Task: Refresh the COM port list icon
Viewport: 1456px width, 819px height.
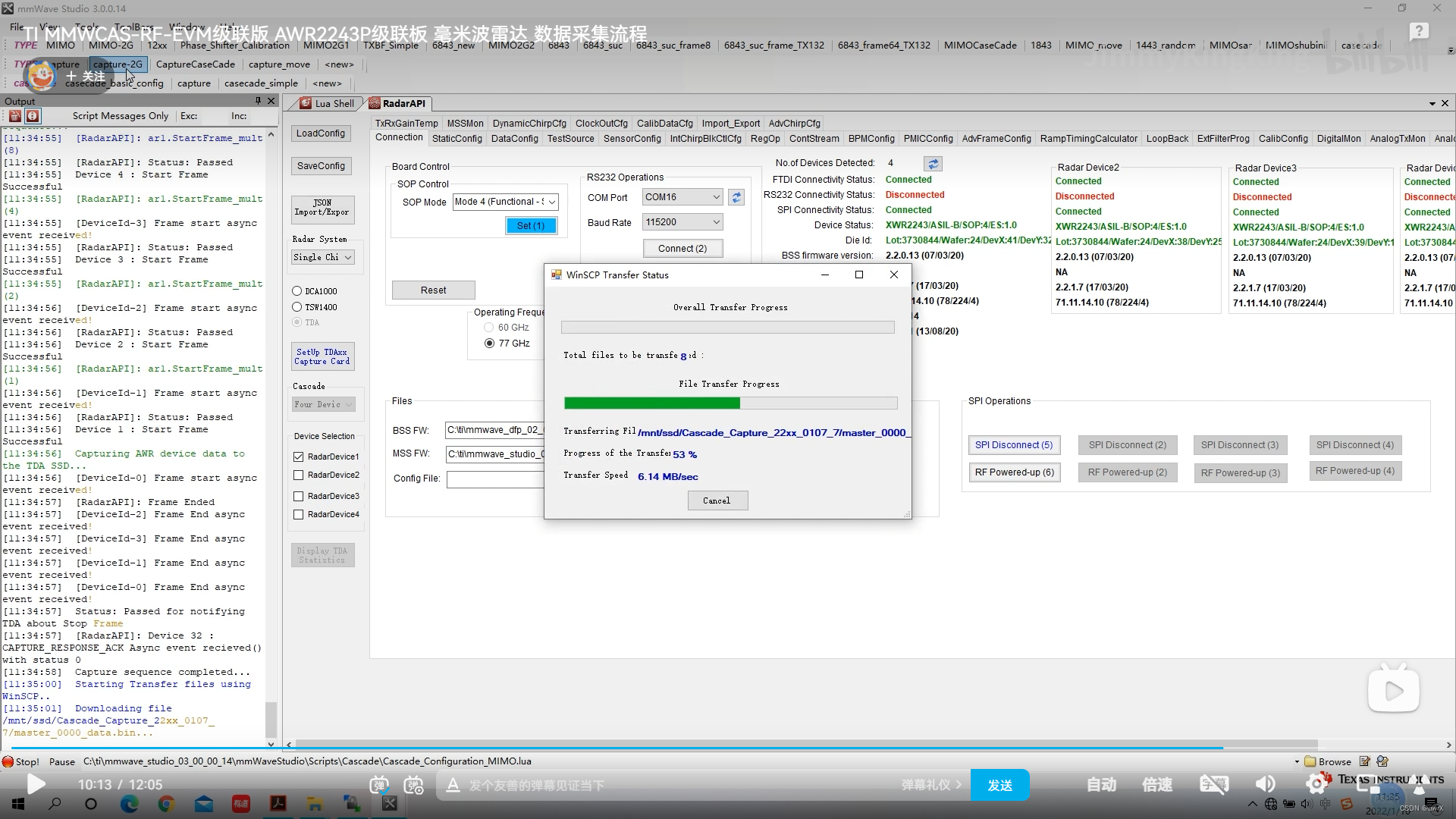Action: click(736, 197)
